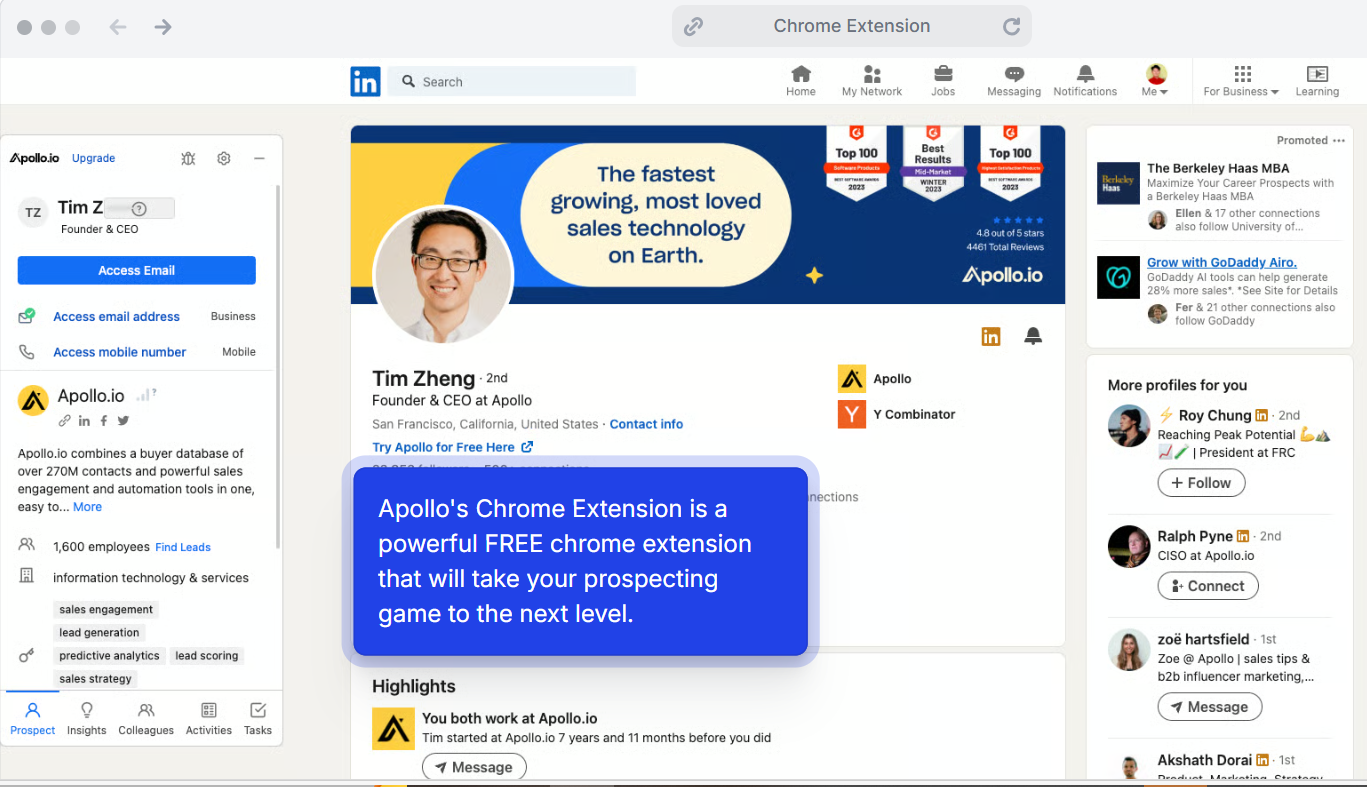Click Try Apollo for Free Here link

(452, 447)
